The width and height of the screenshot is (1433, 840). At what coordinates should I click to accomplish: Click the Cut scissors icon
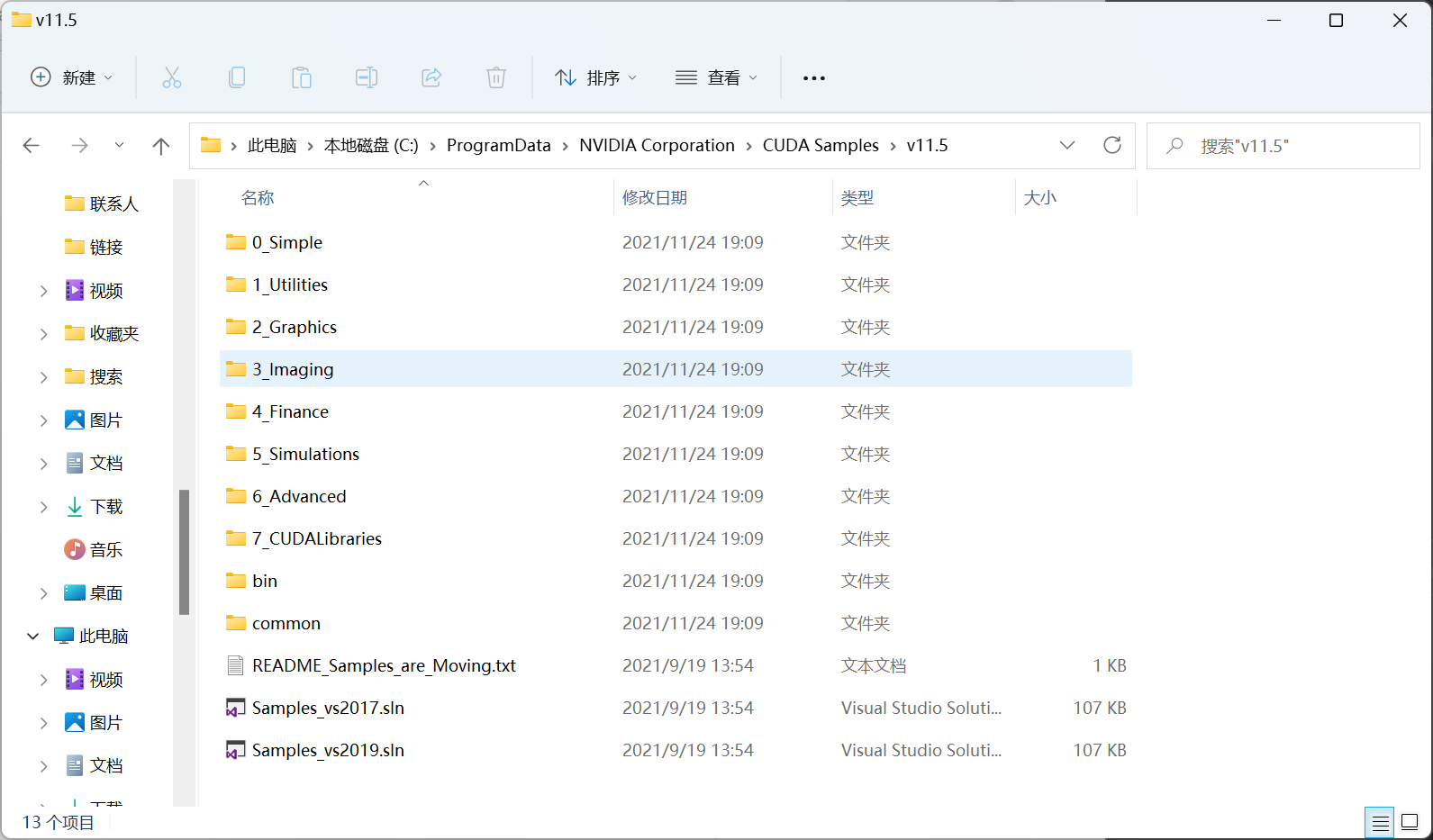click(x=172, y=78)
